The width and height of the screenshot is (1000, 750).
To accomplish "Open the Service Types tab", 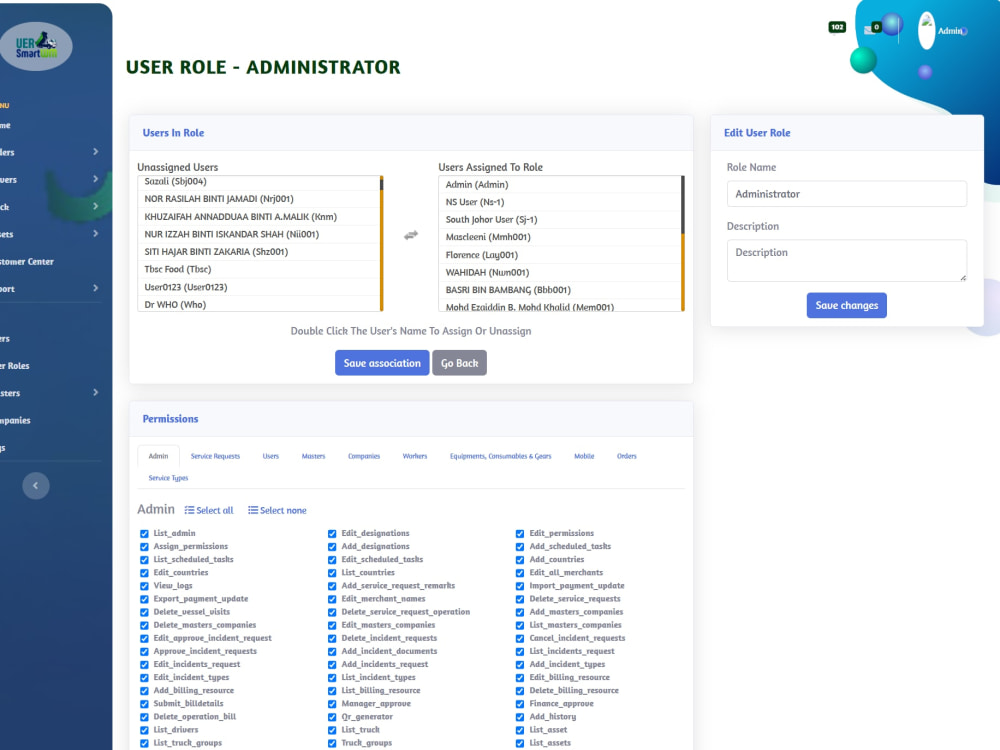I will [168, 478].
